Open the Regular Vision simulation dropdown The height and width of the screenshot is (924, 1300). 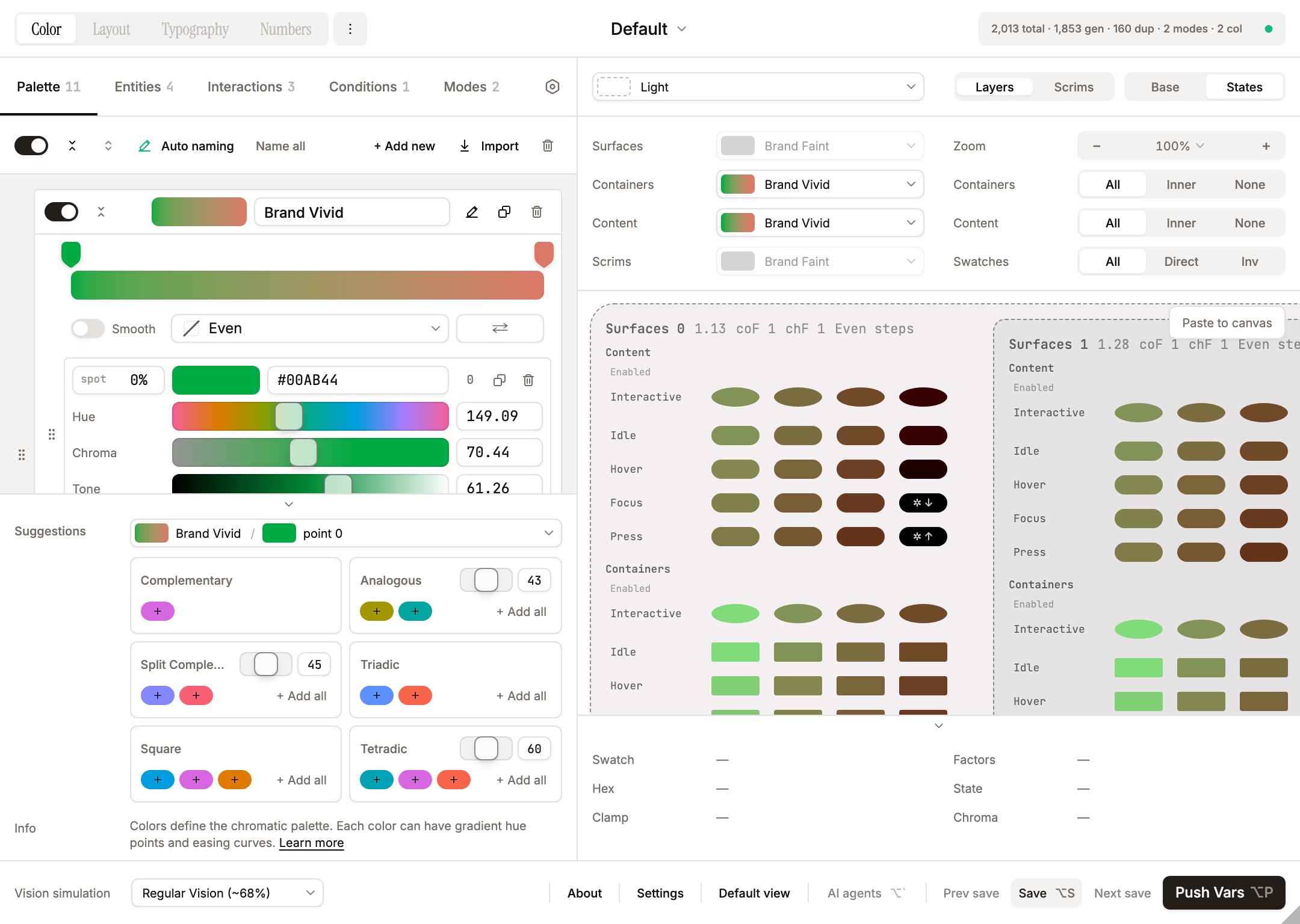click(227, 893)
